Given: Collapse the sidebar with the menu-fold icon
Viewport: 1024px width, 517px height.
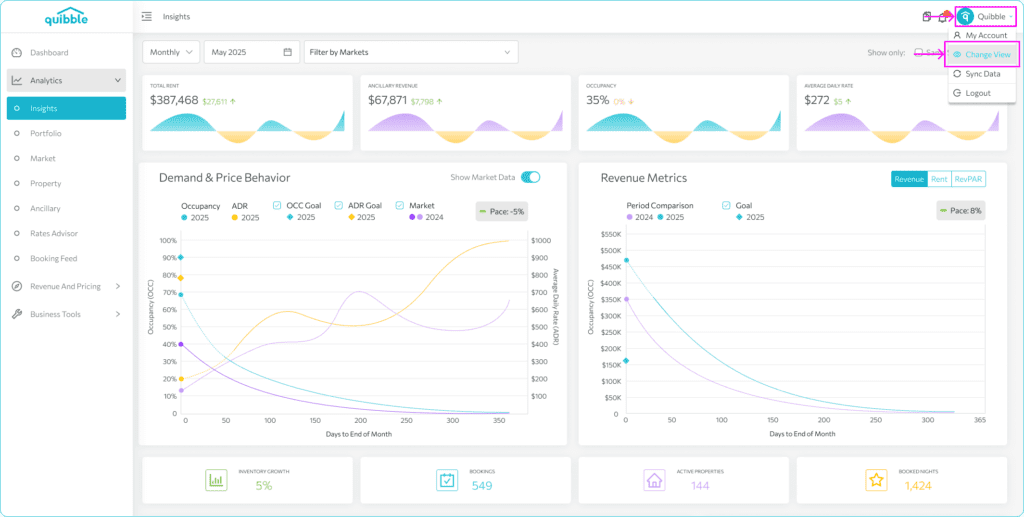Looking at the screenshot, I should tap(146, 16).
